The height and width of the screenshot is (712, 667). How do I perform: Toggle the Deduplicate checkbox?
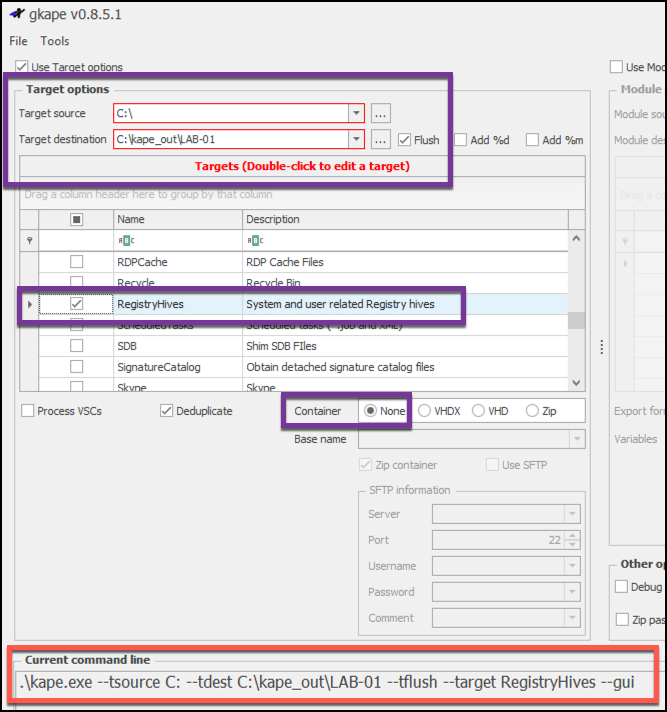point(166,411)
